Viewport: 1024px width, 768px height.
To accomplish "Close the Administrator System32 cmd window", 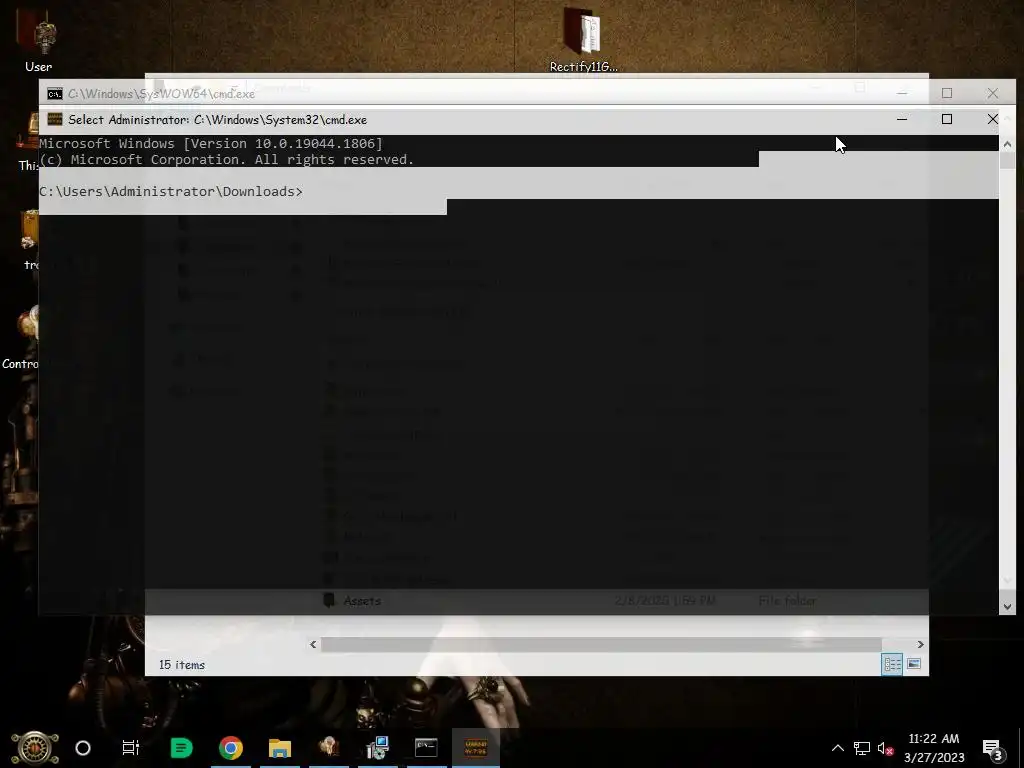I will click(993, 119).
